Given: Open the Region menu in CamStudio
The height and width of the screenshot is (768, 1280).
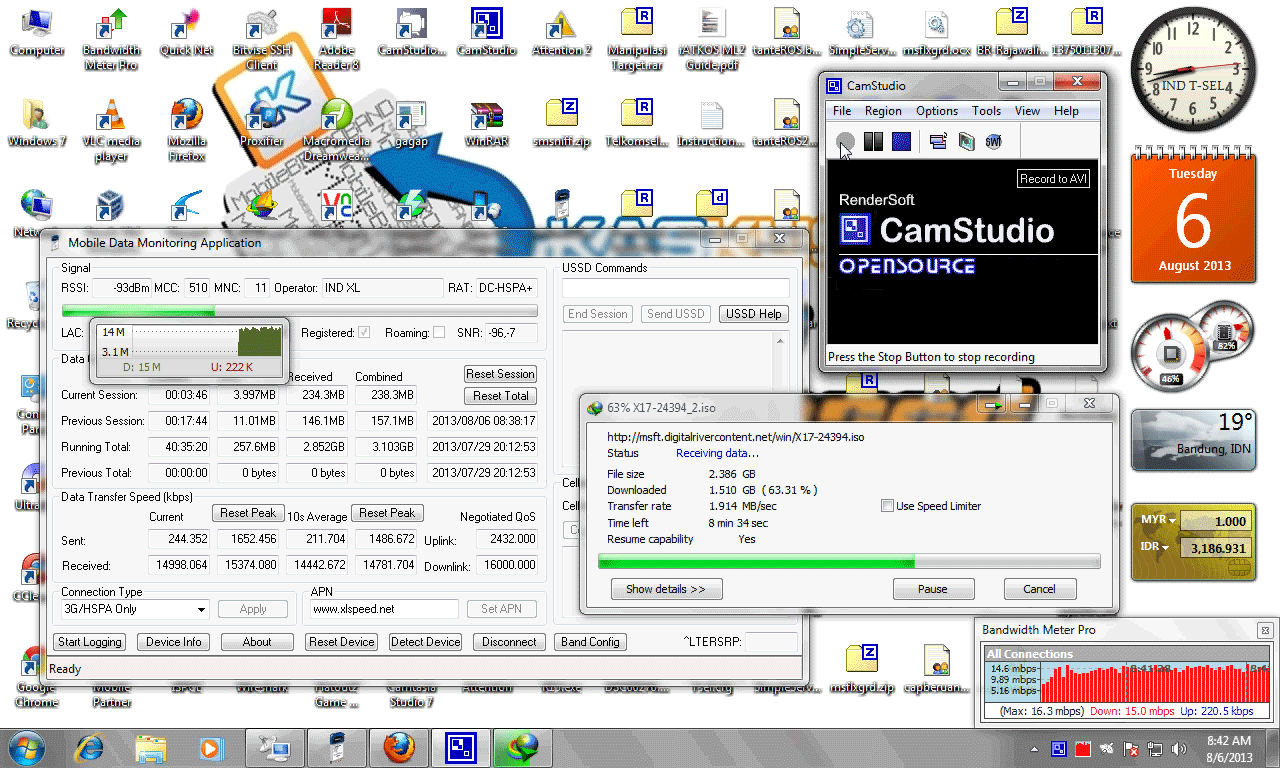Looking at the screenshot, I should point(884,111).
